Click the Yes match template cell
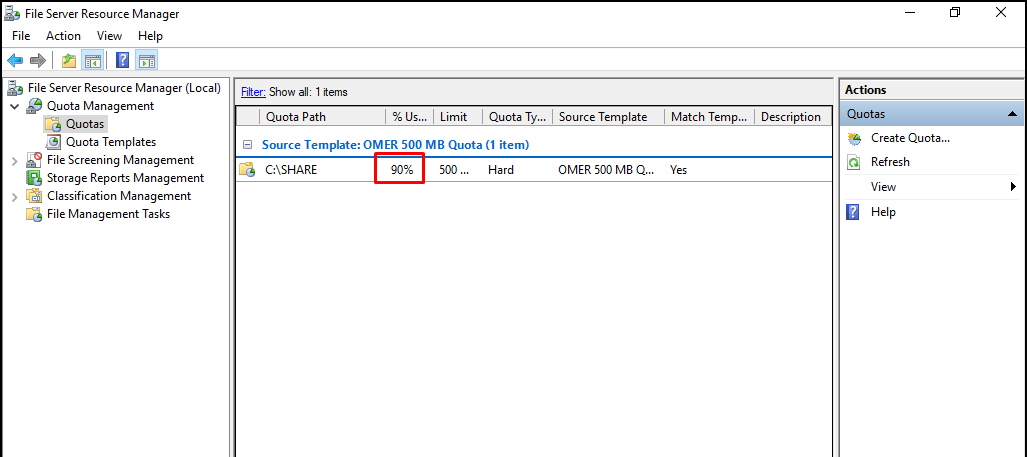The width and height of the screenshot is (1027, 457). pos(679,170)
